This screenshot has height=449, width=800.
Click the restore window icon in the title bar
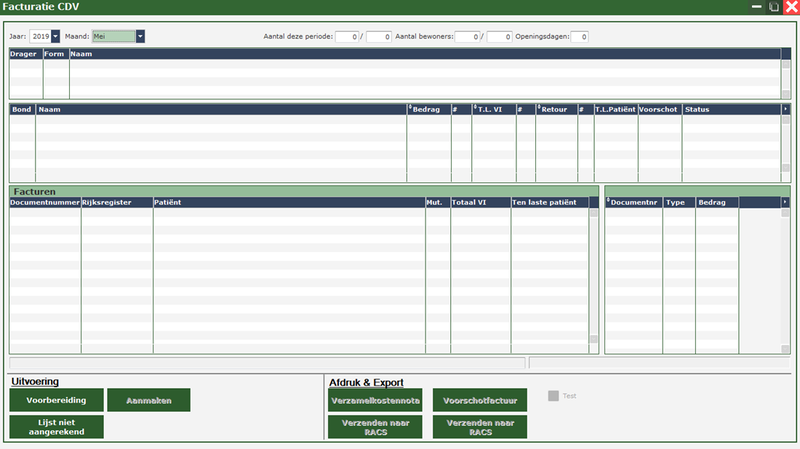pyautogui.click(x=773, y=7)
